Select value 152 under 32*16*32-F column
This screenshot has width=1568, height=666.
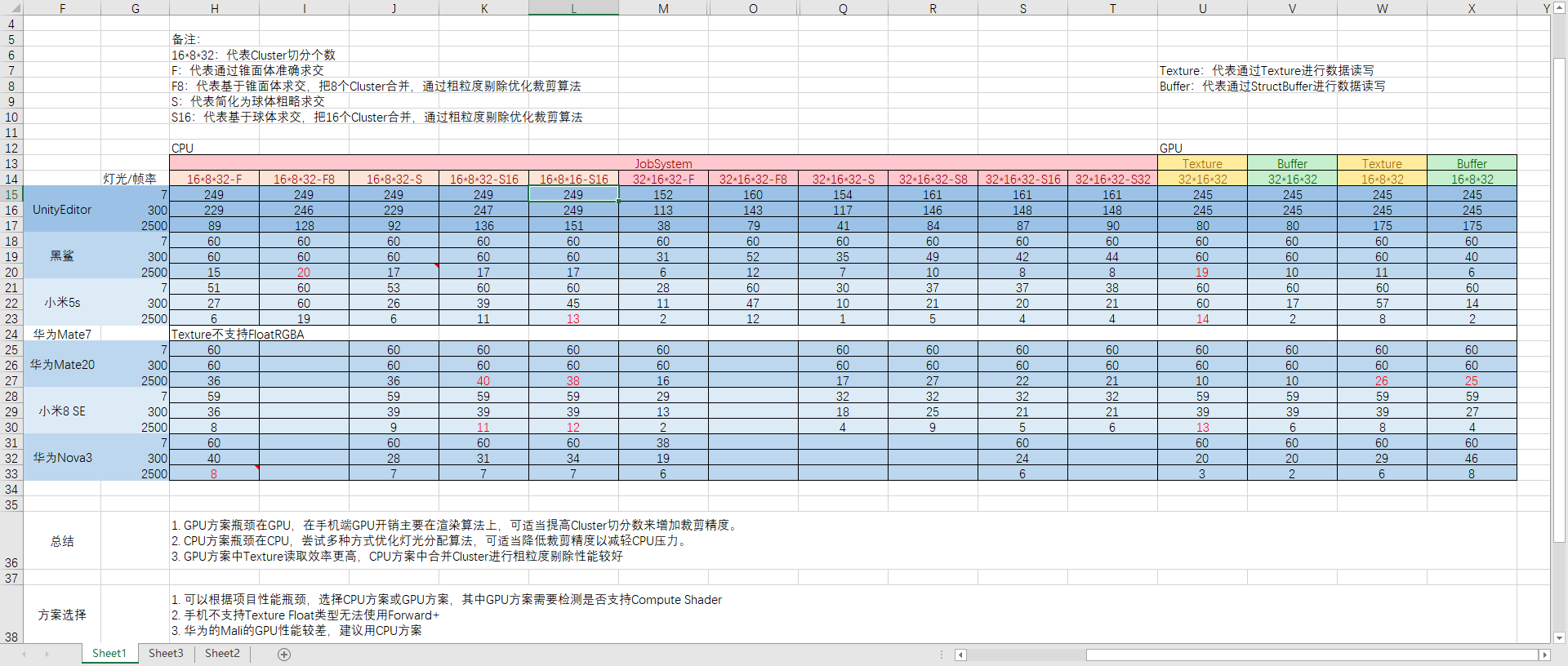coord(663,194)
